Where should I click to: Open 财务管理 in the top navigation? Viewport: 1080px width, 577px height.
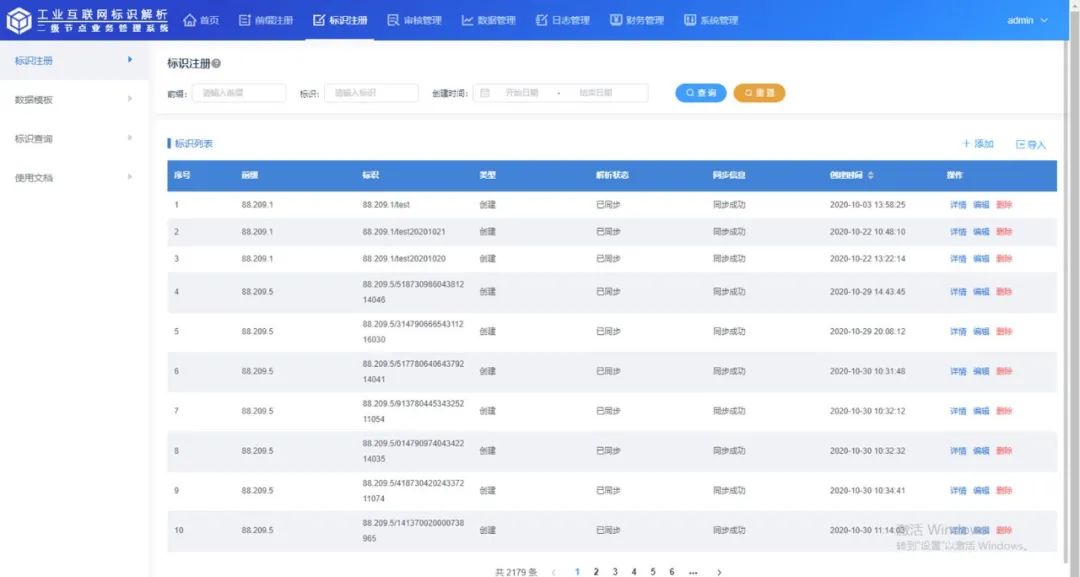(637, 20)
